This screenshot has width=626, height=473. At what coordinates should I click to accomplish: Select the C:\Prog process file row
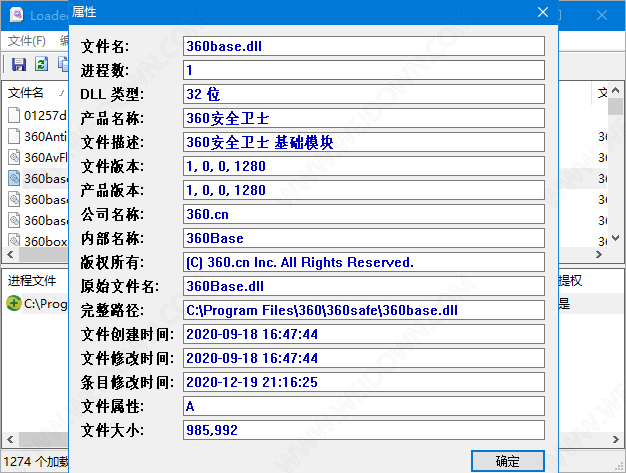click(37, 303)
